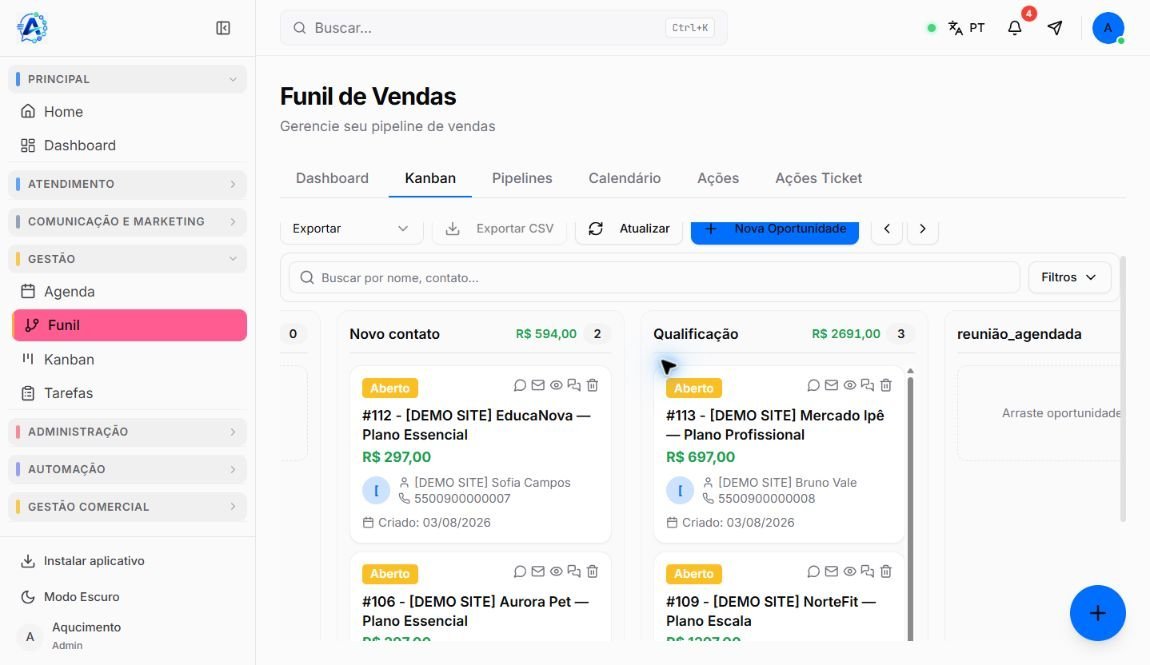Image resolution: width=1150 pixels, height=665 pixels.
Task: Open the user avatar menu
Action: point(1107,28)
